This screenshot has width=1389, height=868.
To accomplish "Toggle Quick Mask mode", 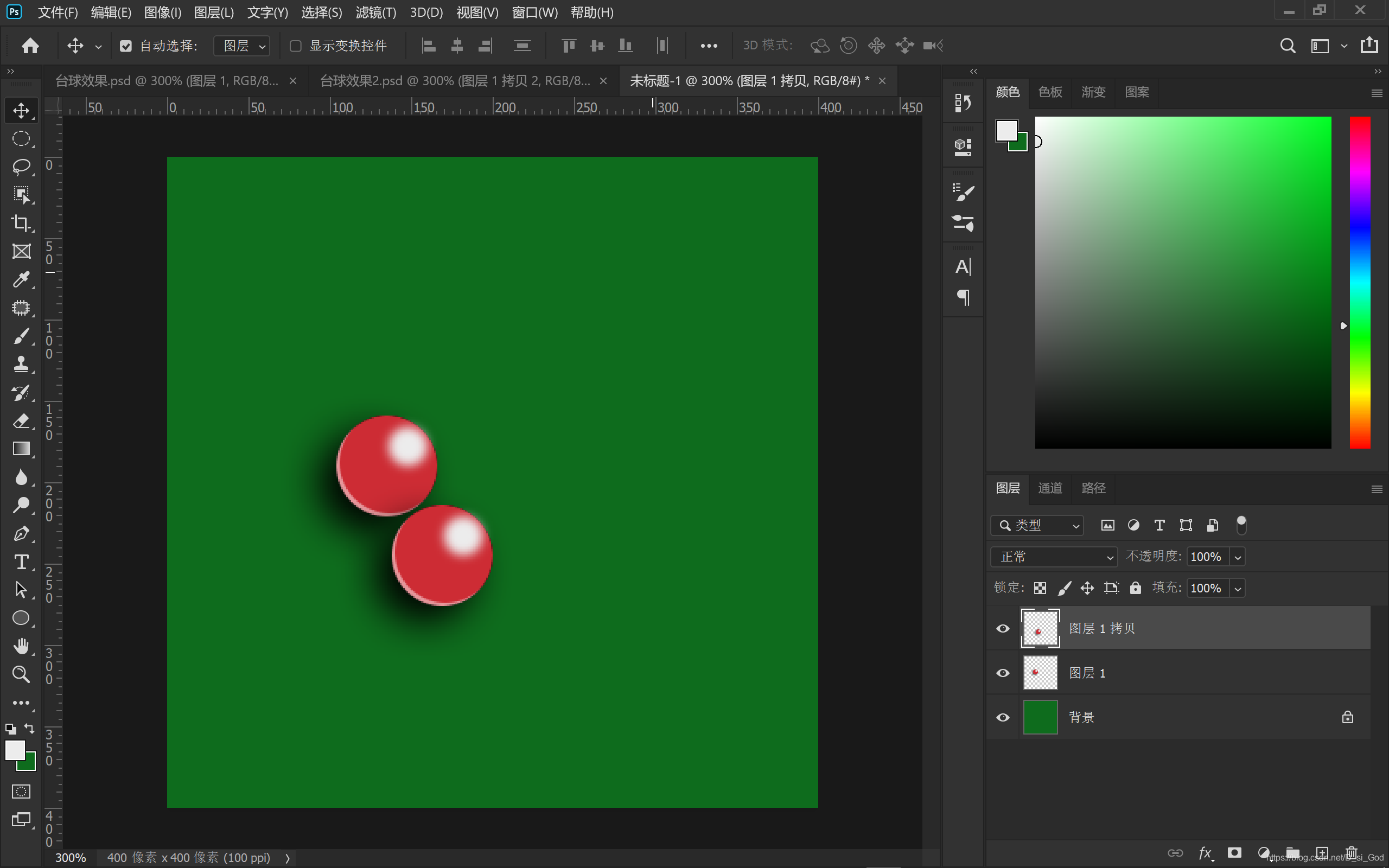I will (x=21, y=792).
